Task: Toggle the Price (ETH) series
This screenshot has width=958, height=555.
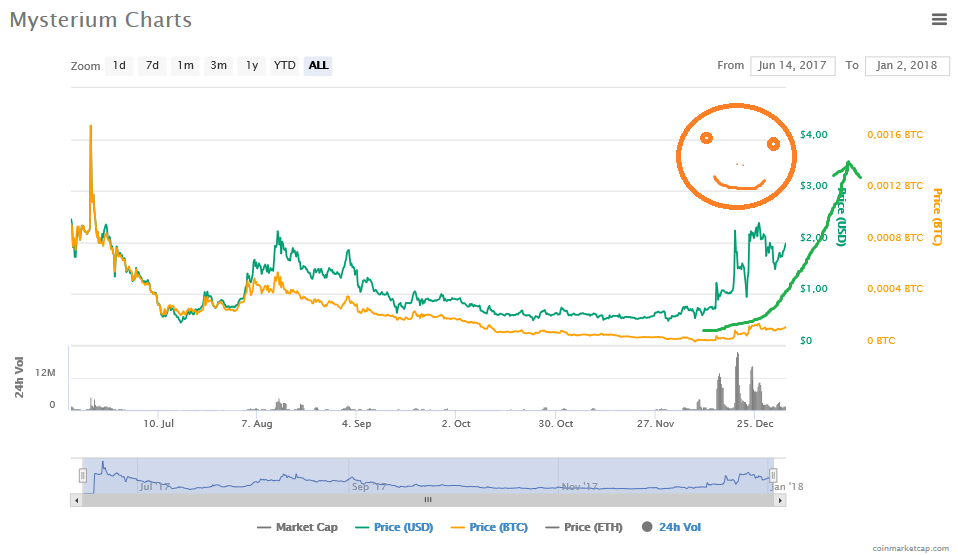Action: pyautogui.click(x=585, y=527)
